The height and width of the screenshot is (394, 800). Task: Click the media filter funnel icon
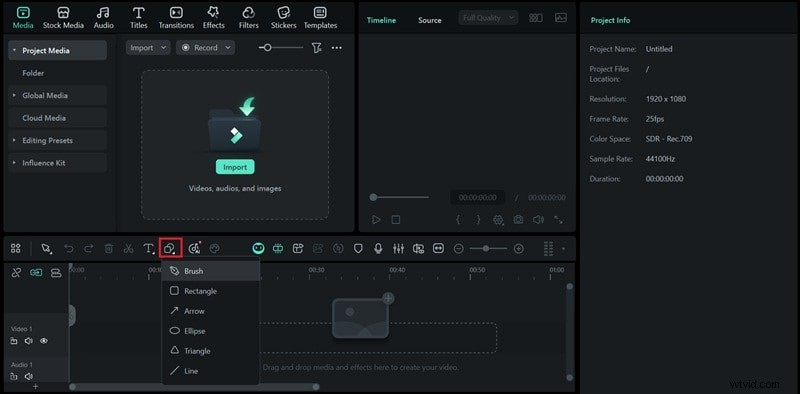[x=316, y=47]
